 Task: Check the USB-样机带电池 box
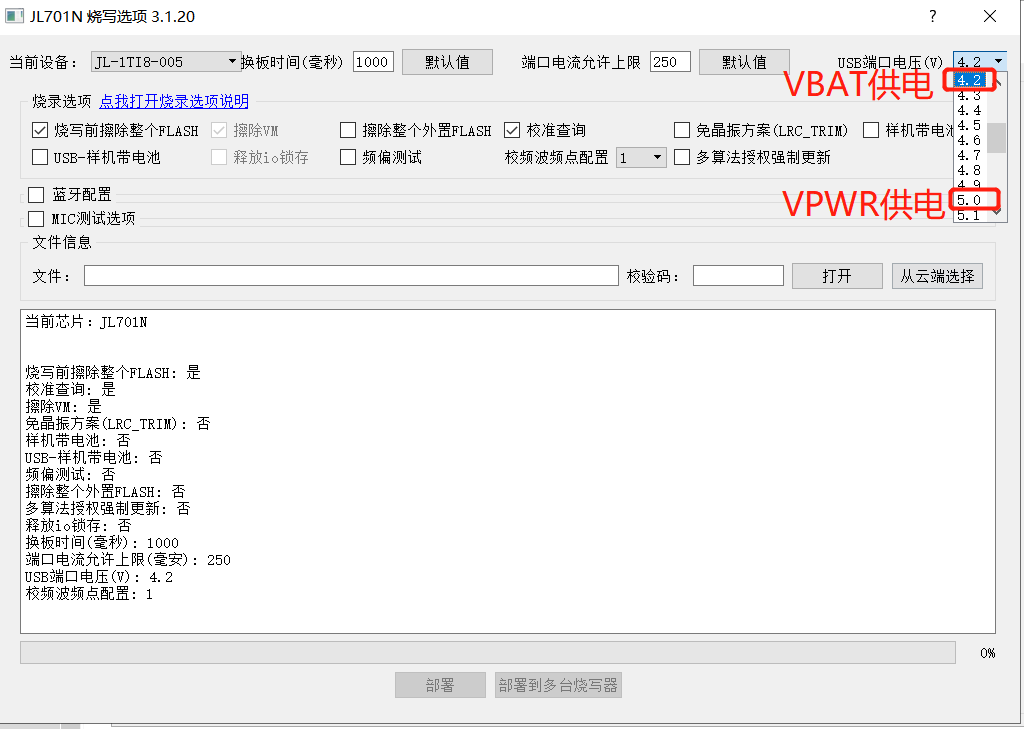tap(40, 157)
